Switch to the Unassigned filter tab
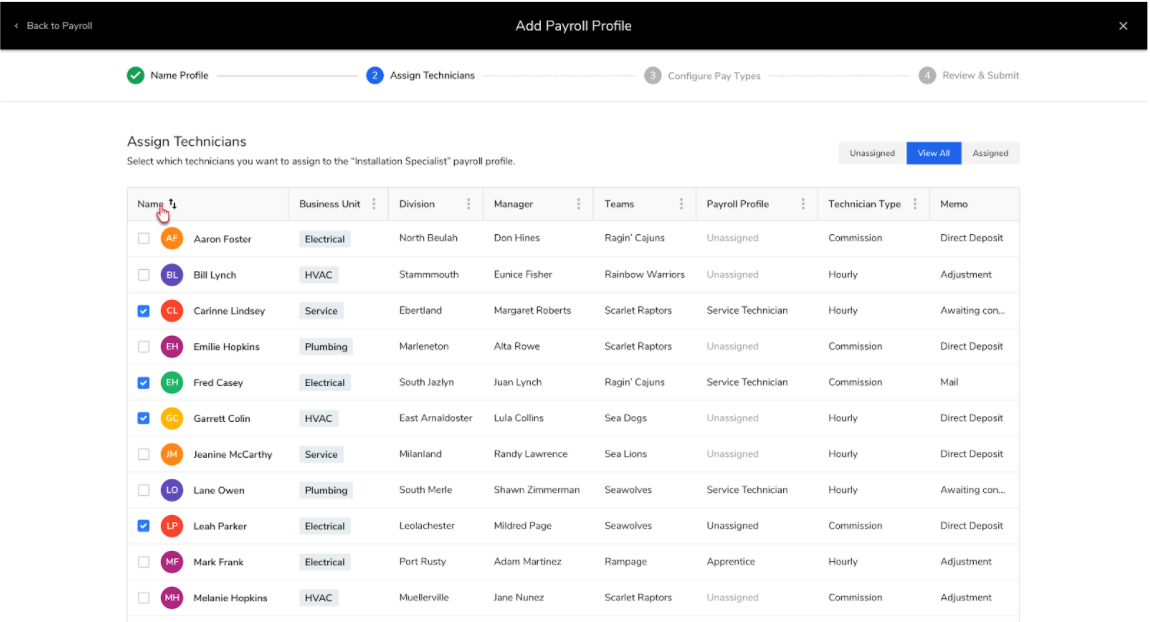This screenshot has height=622, width=1150. pos(872,153)
